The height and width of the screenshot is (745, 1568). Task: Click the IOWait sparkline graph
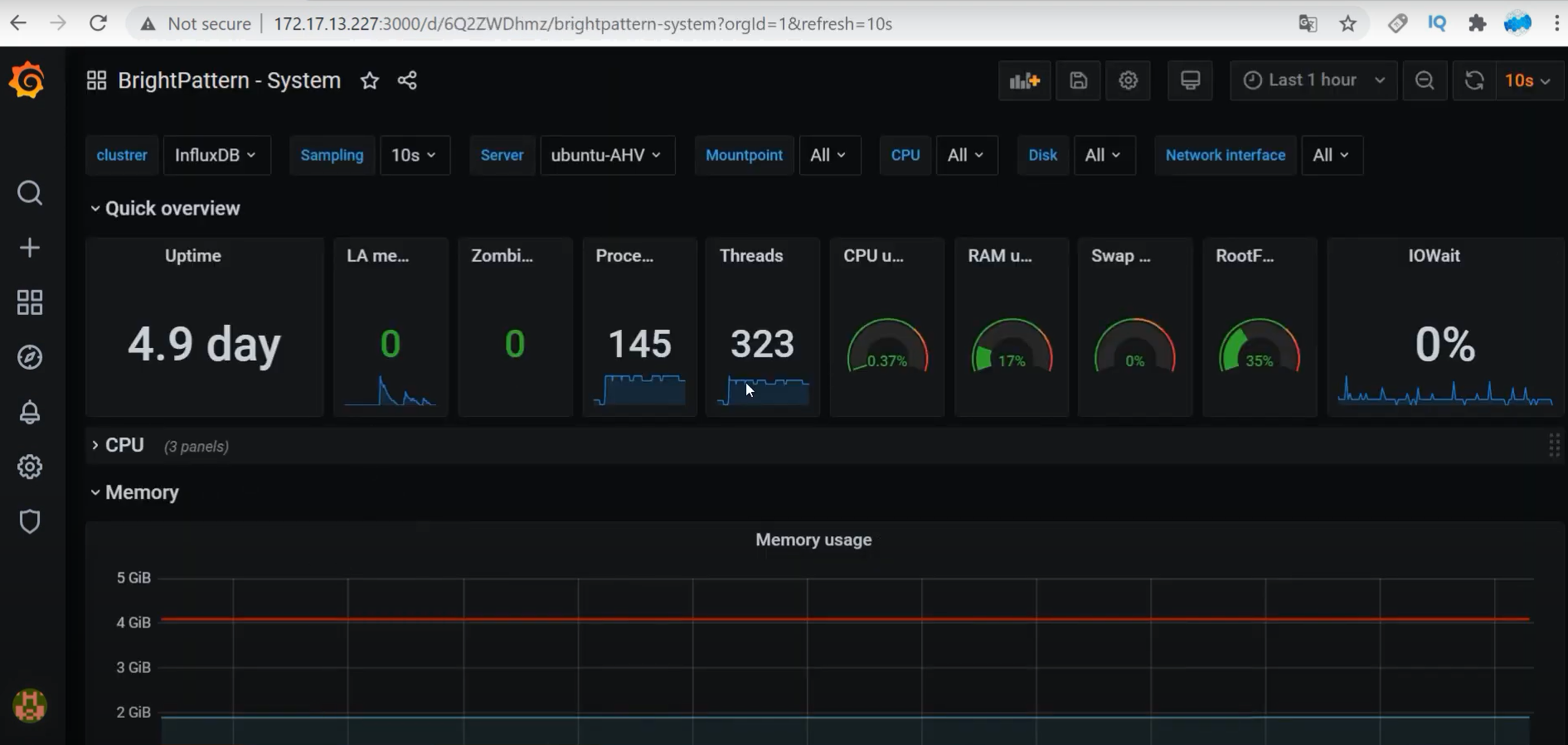coord(1445,390)
